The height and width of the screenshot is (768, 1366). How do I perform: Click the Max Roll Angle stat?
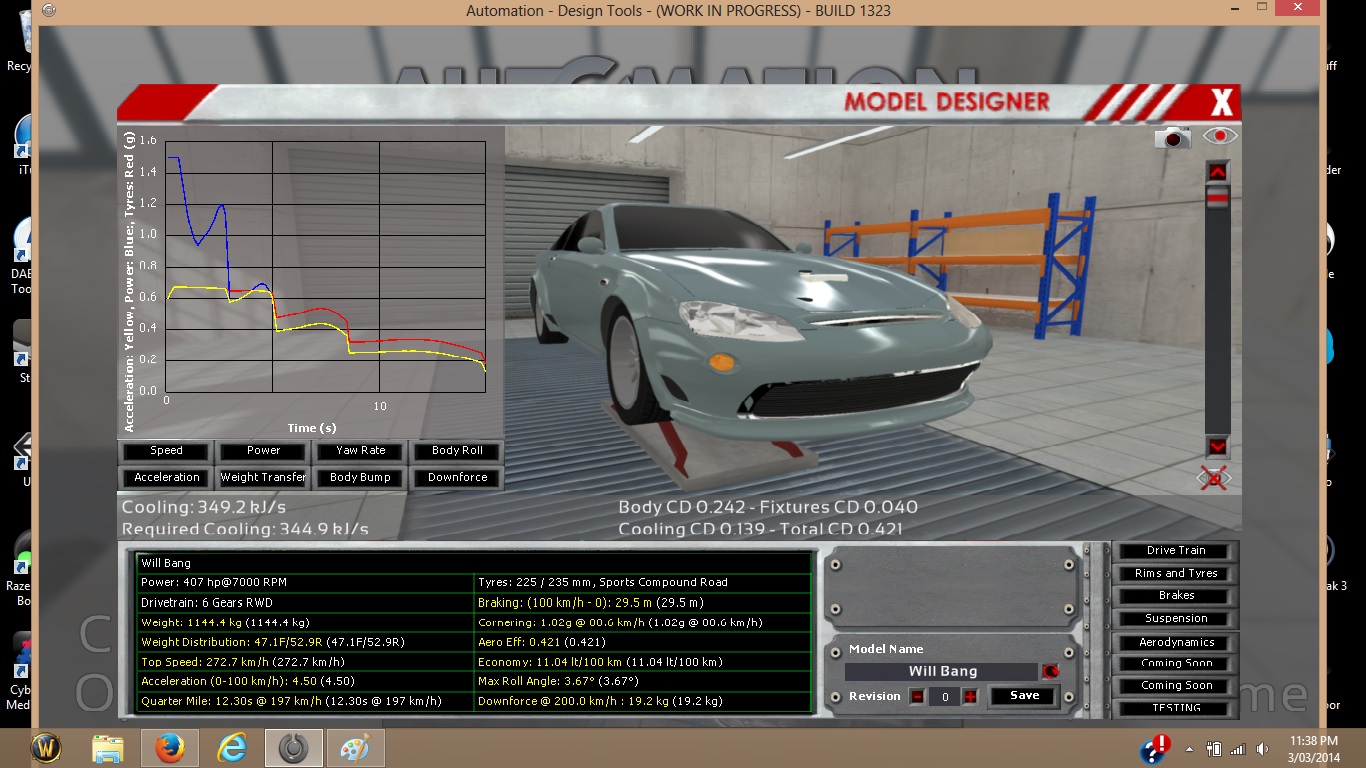point(643,682)
